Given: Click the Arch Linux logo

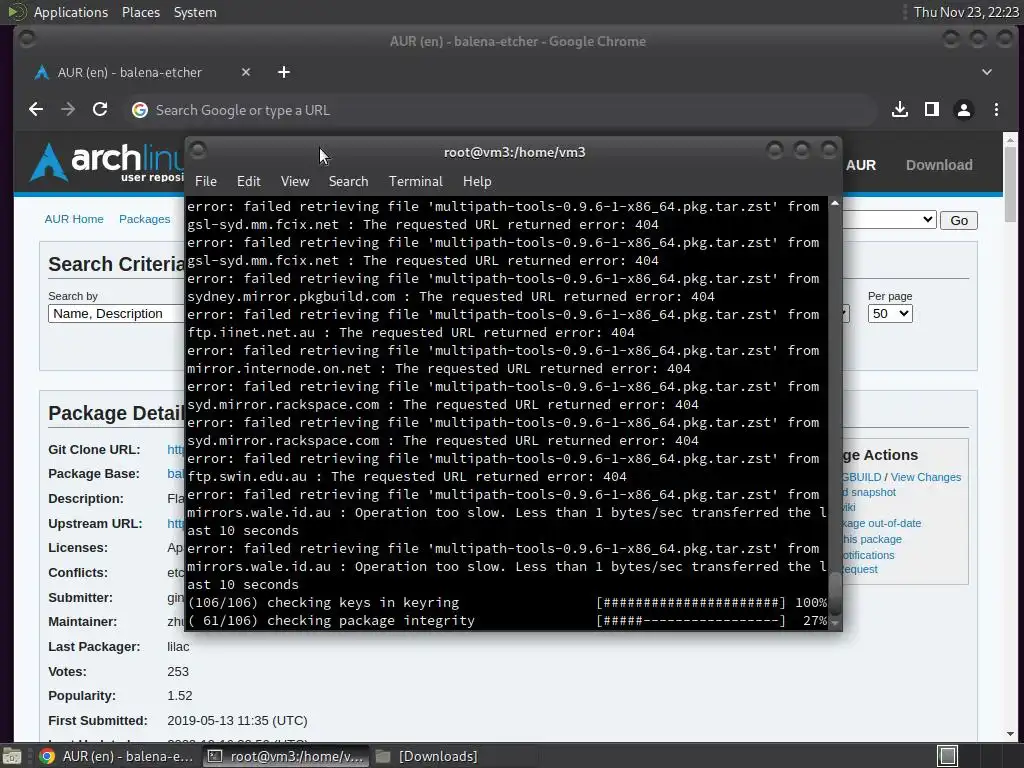Looking at the screenshot, I should 108,162.
